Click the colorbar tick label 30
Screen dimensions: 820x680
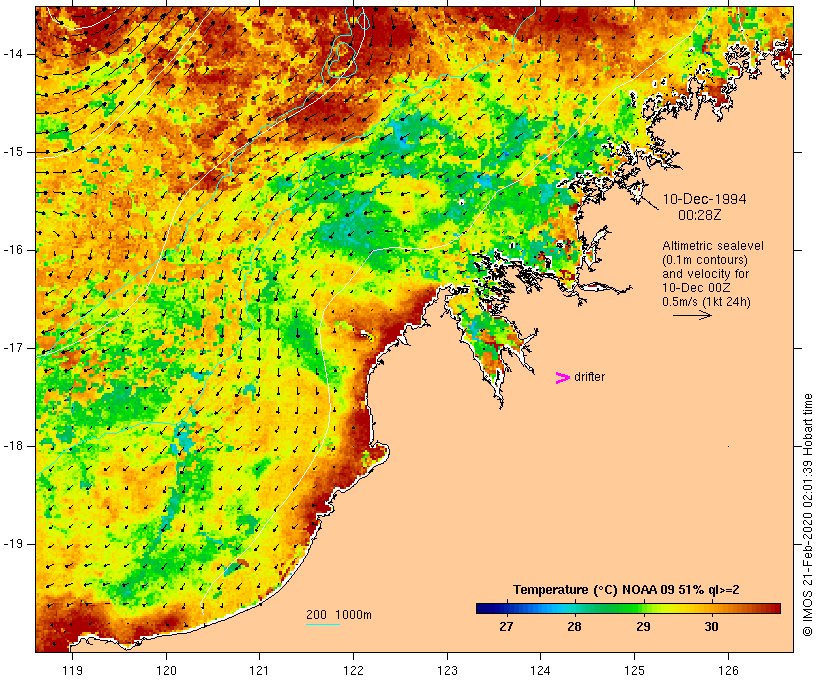711,626
